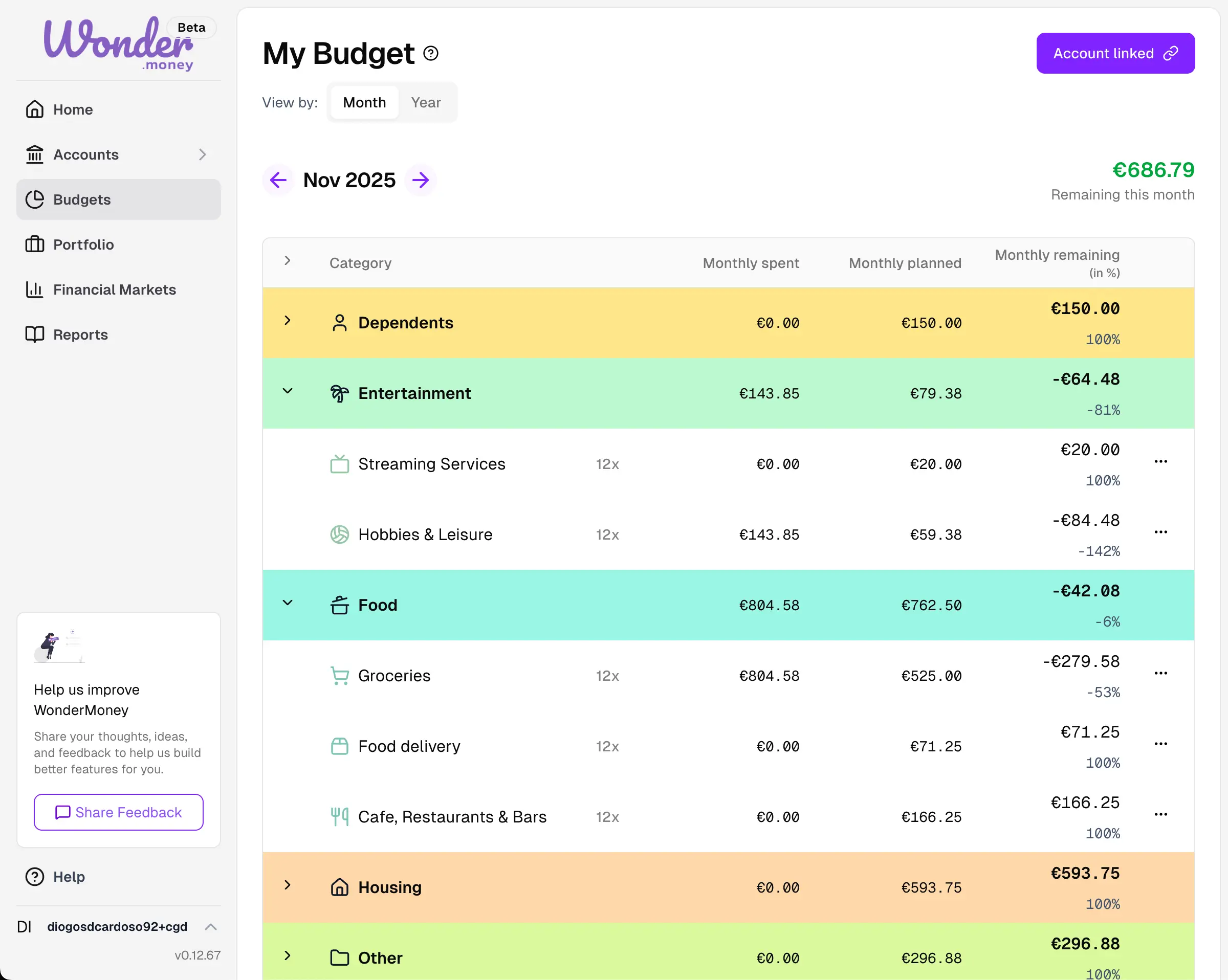This screenshot has width=1228, height=980.
Task: Expand Accounts submenu in sidebar
Action: 202,154
